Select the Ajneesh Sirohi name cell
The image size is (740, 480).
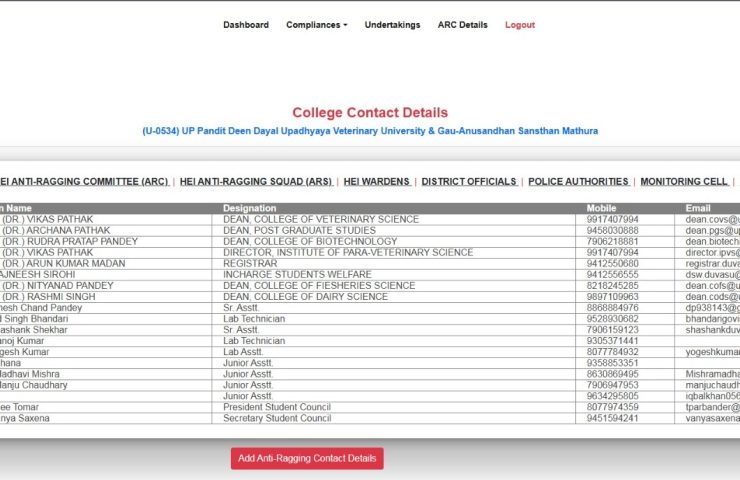tap(106, 274)
